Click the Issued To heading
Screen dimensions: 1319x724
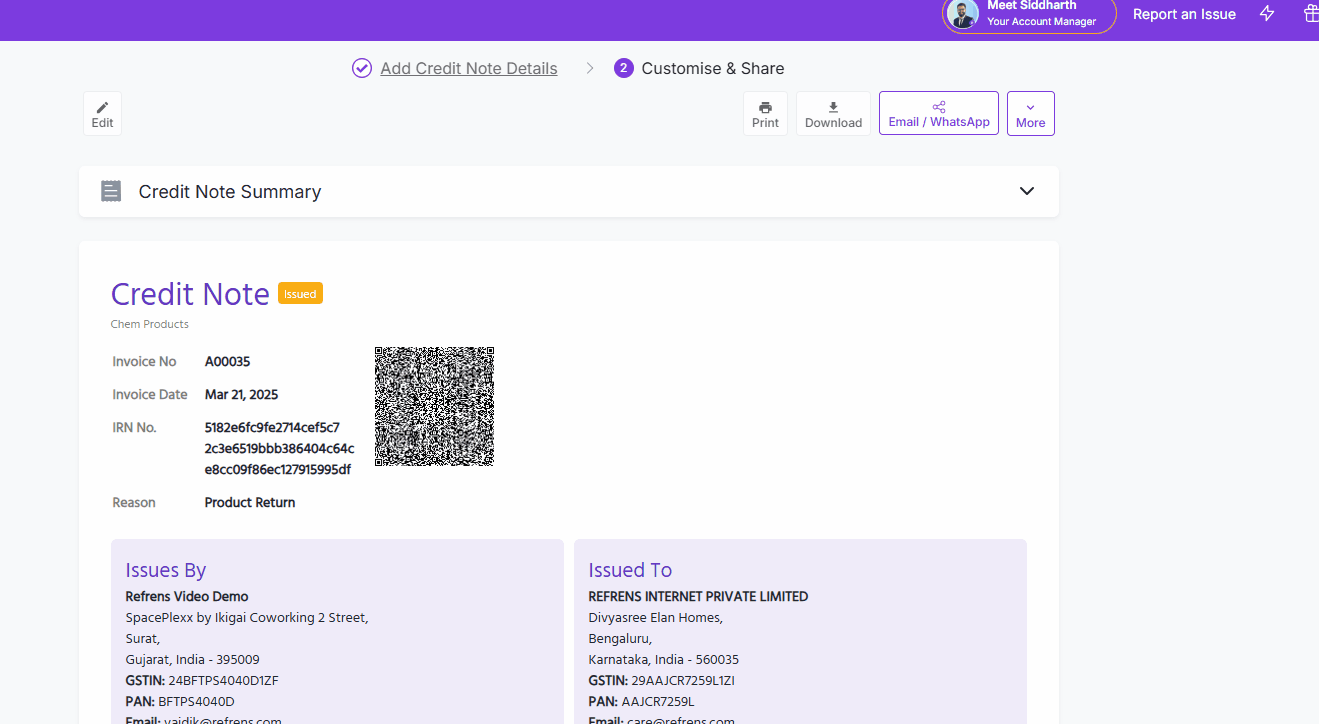(x=630, y=570)
